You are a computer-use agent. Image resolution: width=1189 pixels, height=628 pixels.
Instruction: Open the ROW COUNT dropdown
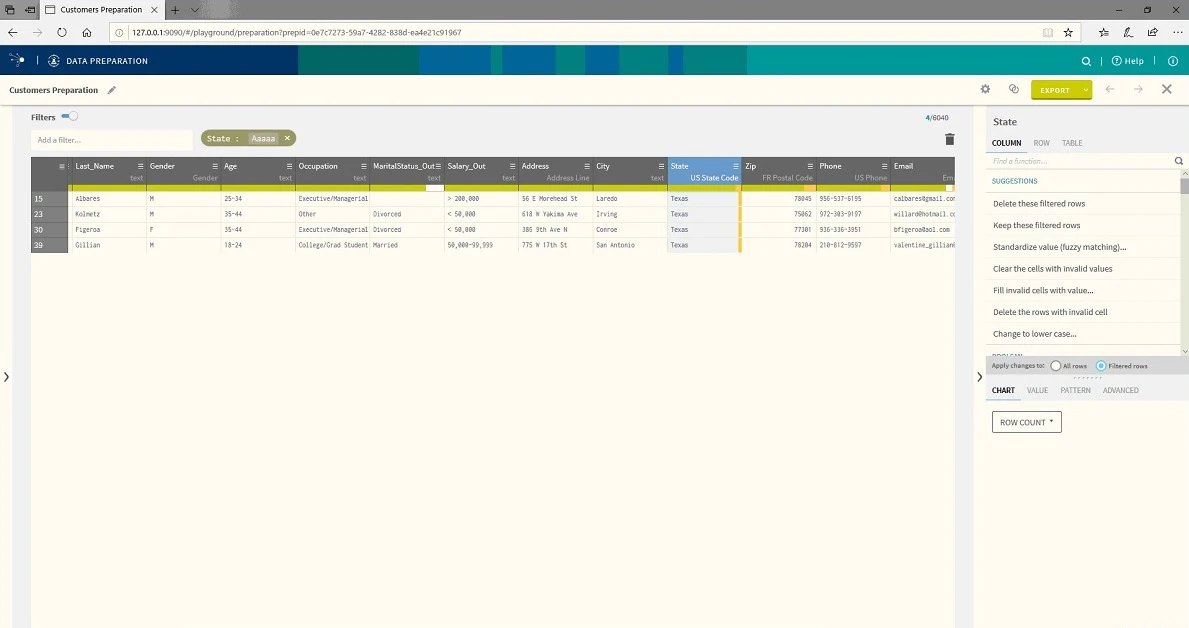[x=1027, y=422]
